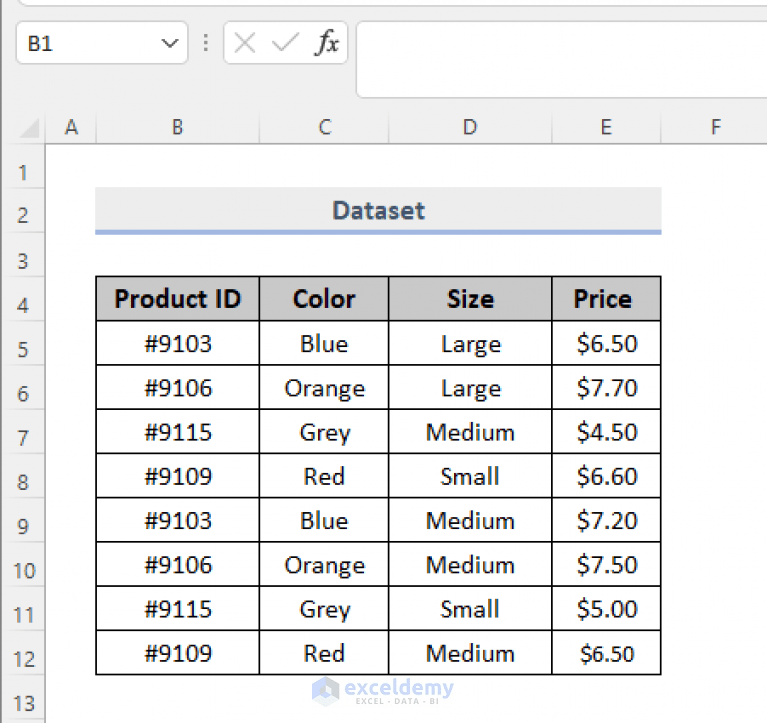
Task: Select cell Large in row 5
Action: (x=470, y=343)
